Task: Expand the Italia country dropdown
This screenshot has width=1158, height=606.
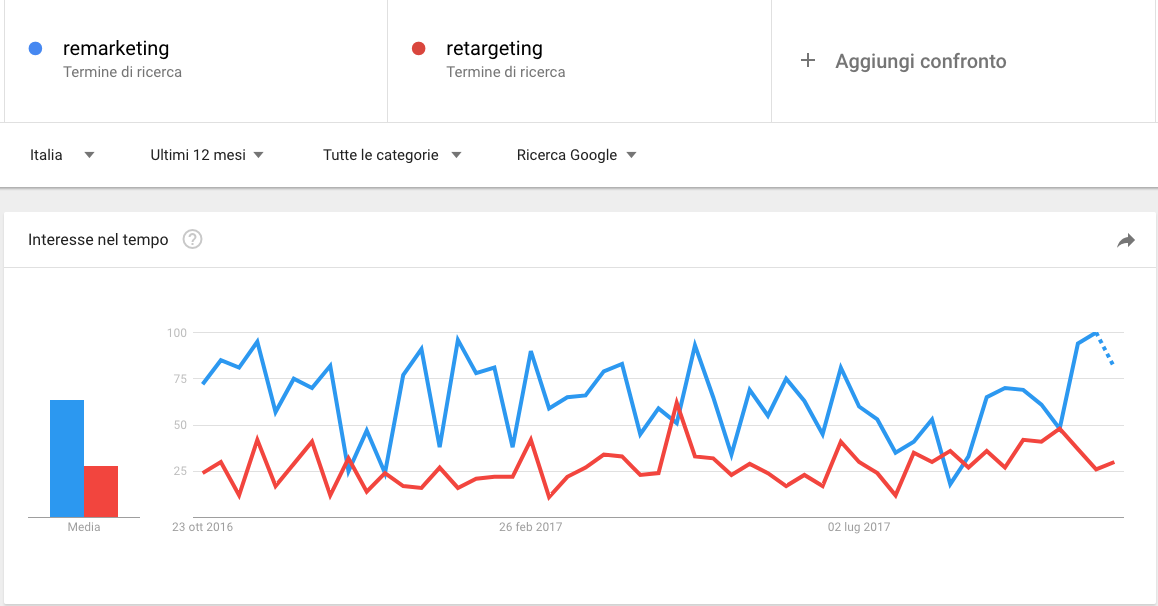Action: 62,155
